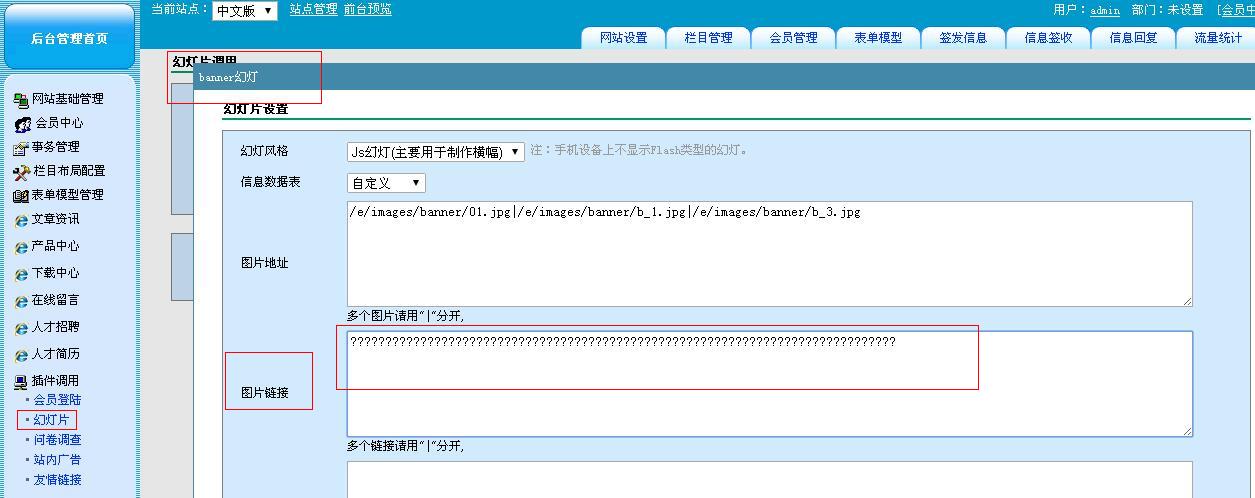Click the 产品中心 browser icon

[x=21, y=247]
